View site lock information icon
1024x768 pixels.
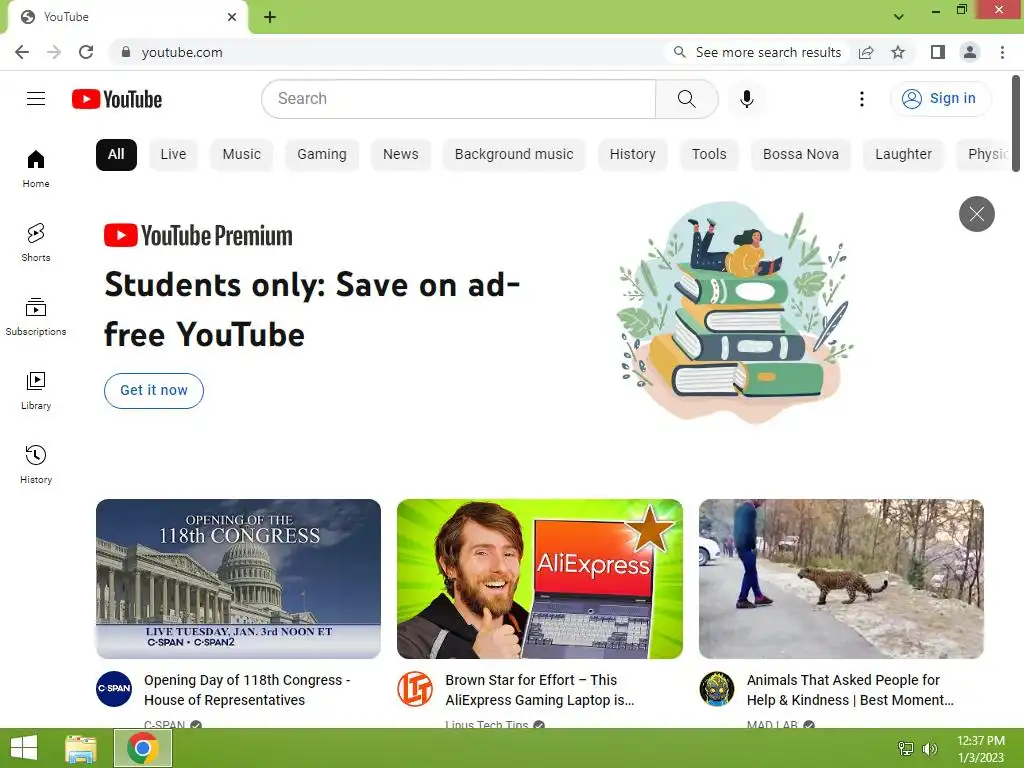click(126, 52)
